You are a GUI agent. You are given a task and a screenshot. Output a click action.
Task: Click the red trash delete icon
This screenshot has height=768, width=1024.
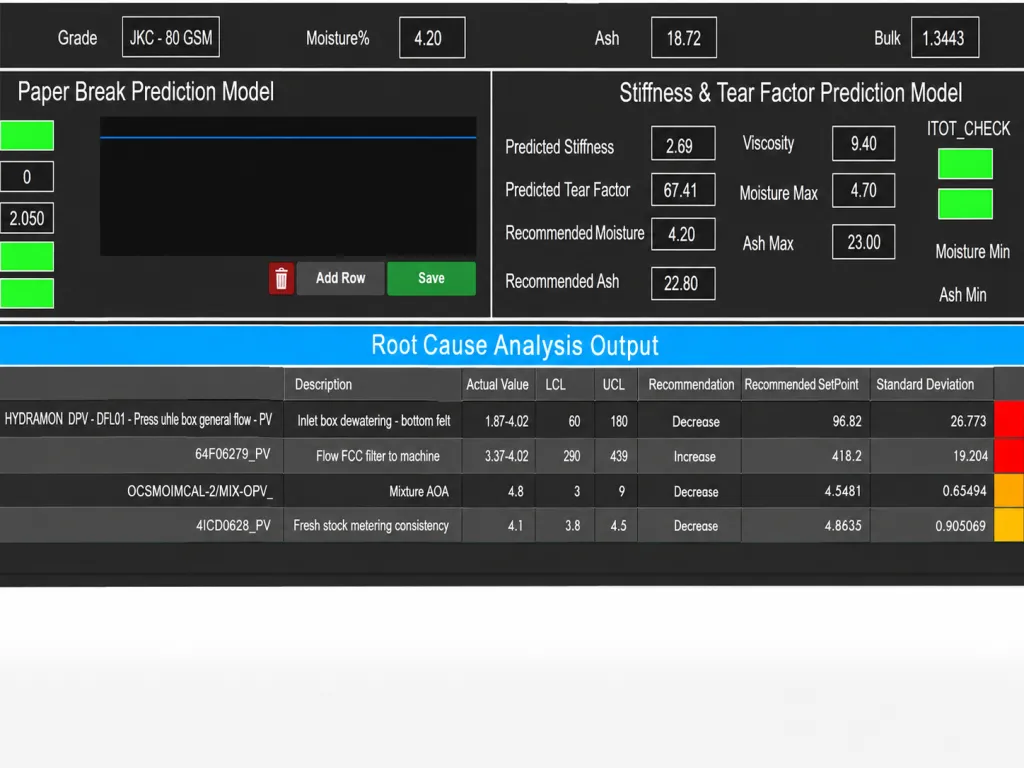281,279
